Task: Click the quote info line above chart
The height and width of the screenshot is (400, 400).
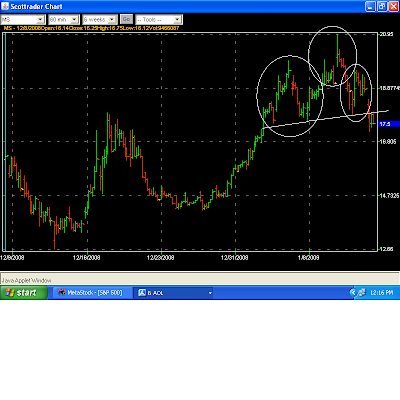Action: click(91, 28)
